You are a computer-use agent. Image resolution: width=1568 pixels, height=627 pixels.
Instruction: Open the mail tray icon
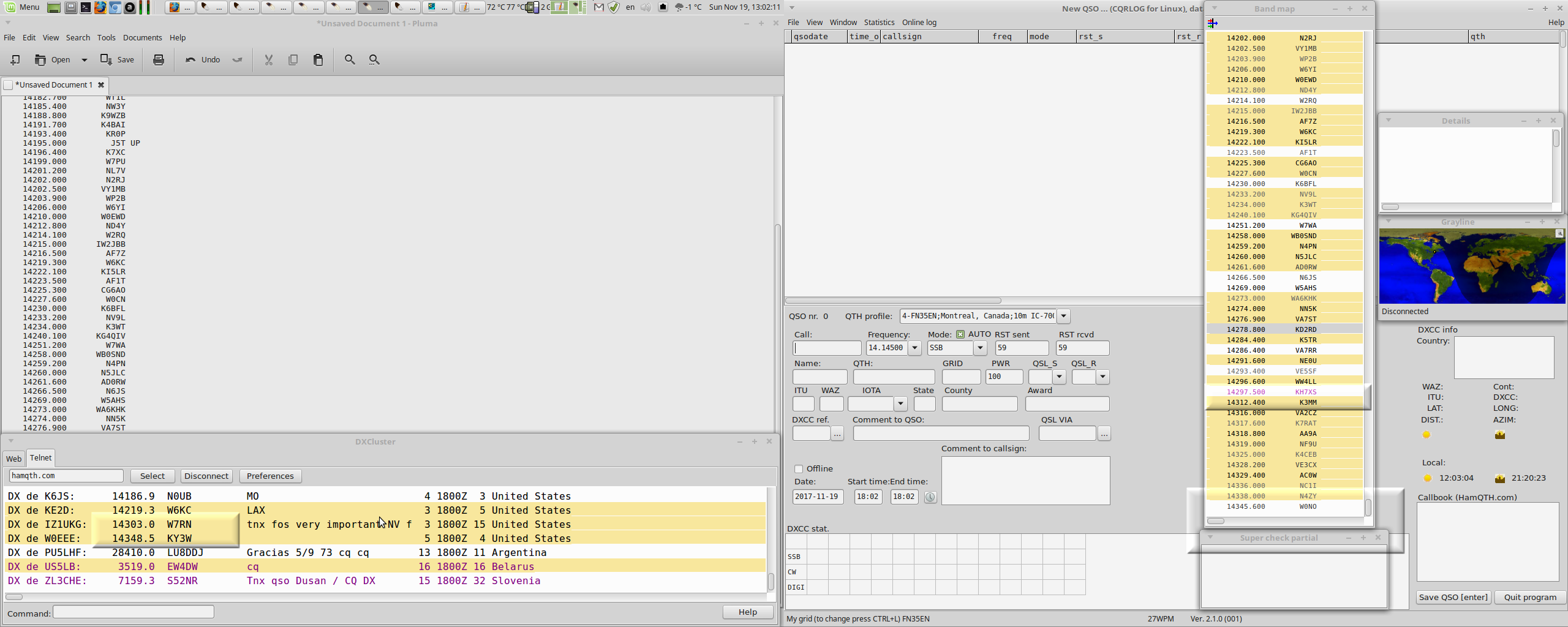click(599, 7)
